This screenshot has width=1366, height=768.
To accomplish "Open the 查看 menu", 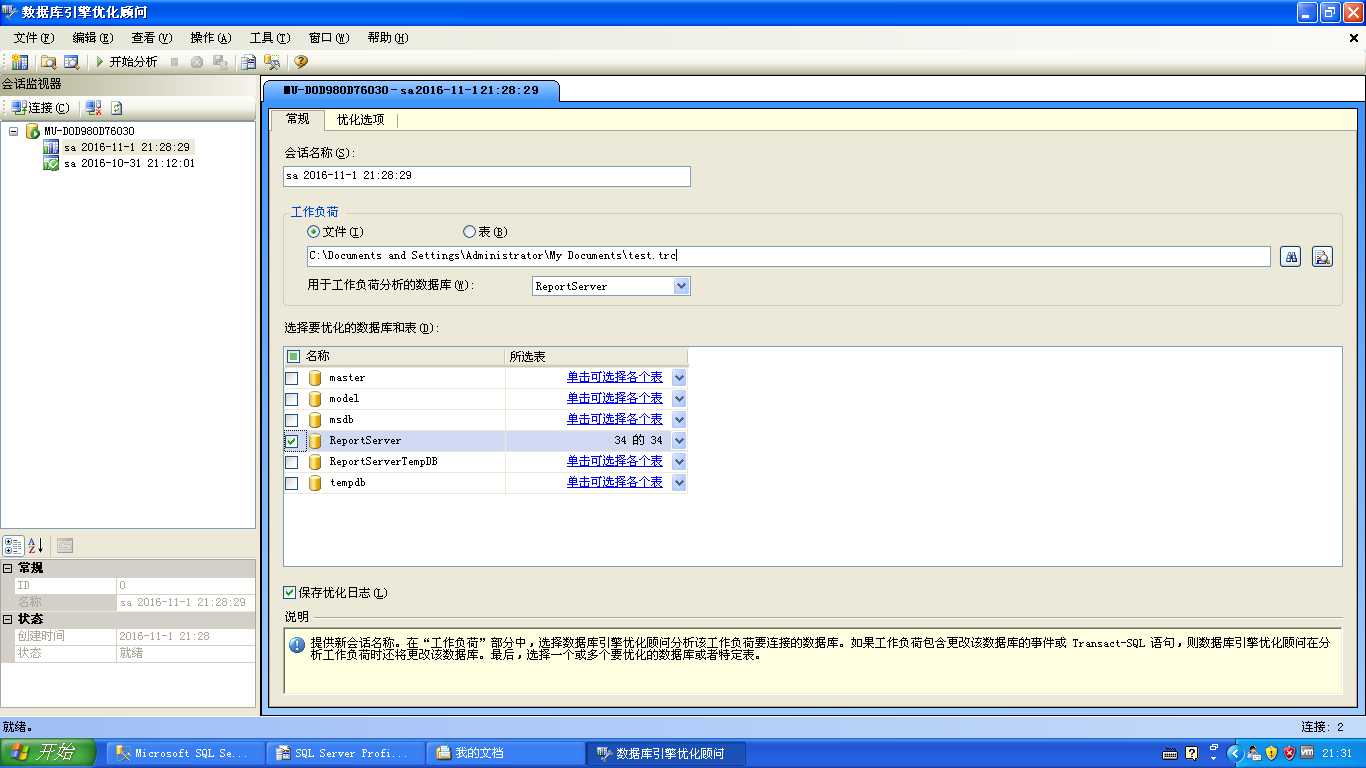I will 151,38.
